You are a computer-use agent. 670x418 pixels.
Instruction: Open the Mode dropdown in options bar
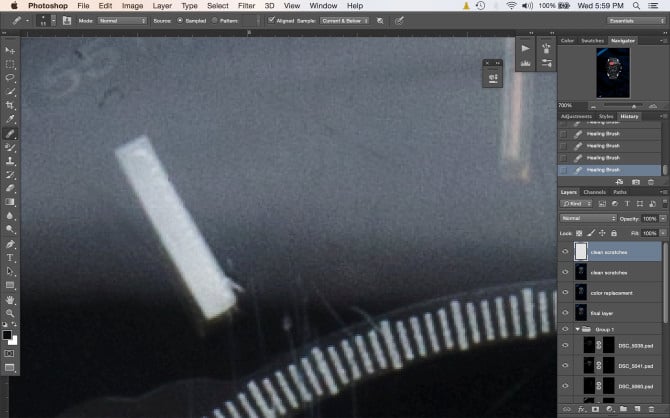(x=122, y=19)
